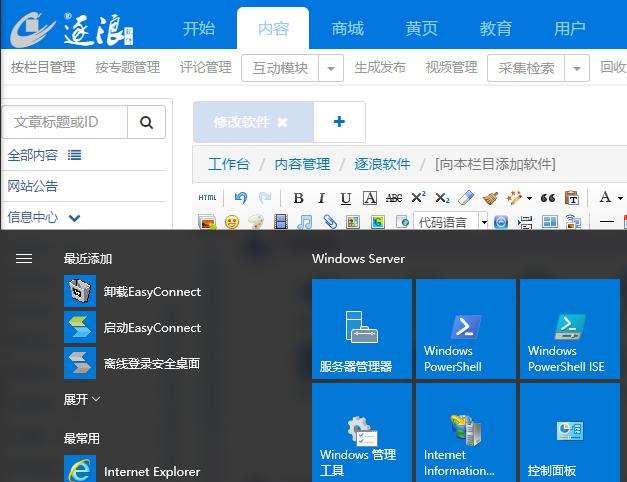This screenshot has width=627, height=482.
Task: Click the eraser clear-format icon
Action: tap(466, 197)
